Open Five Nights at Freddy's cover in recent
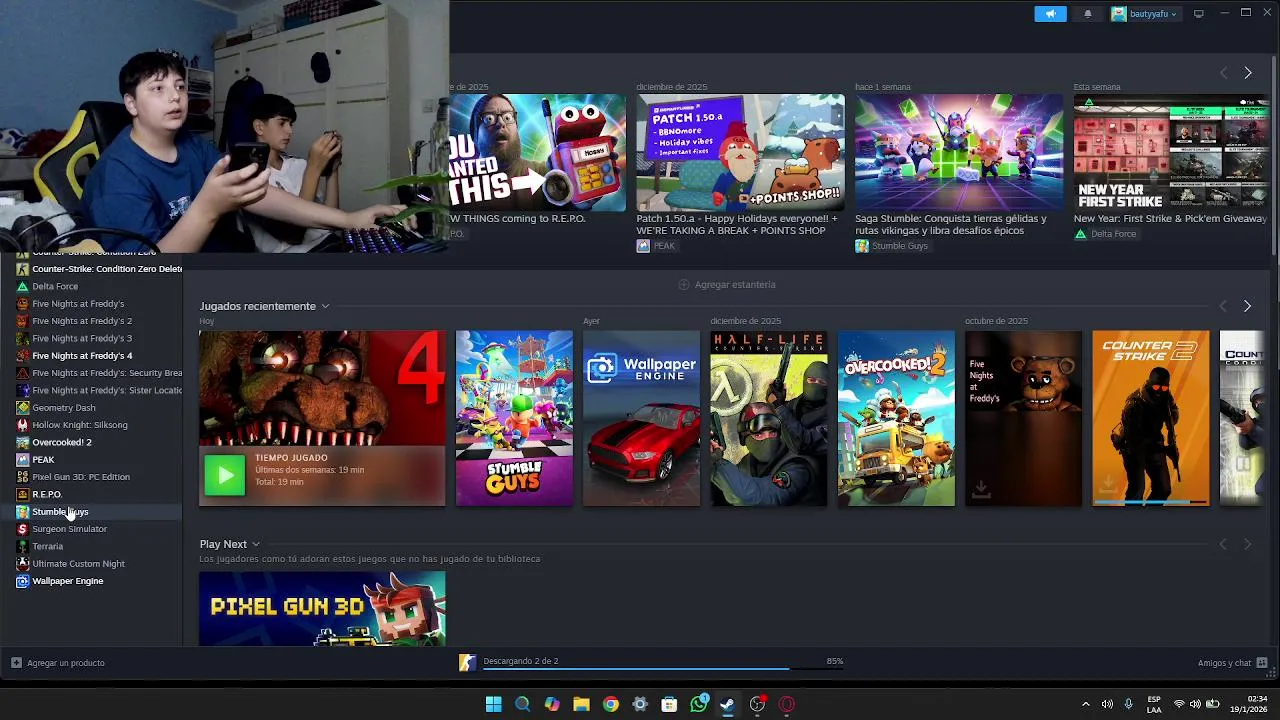The height and width of the screenshot is (720, 1280). pos(1023,418)
